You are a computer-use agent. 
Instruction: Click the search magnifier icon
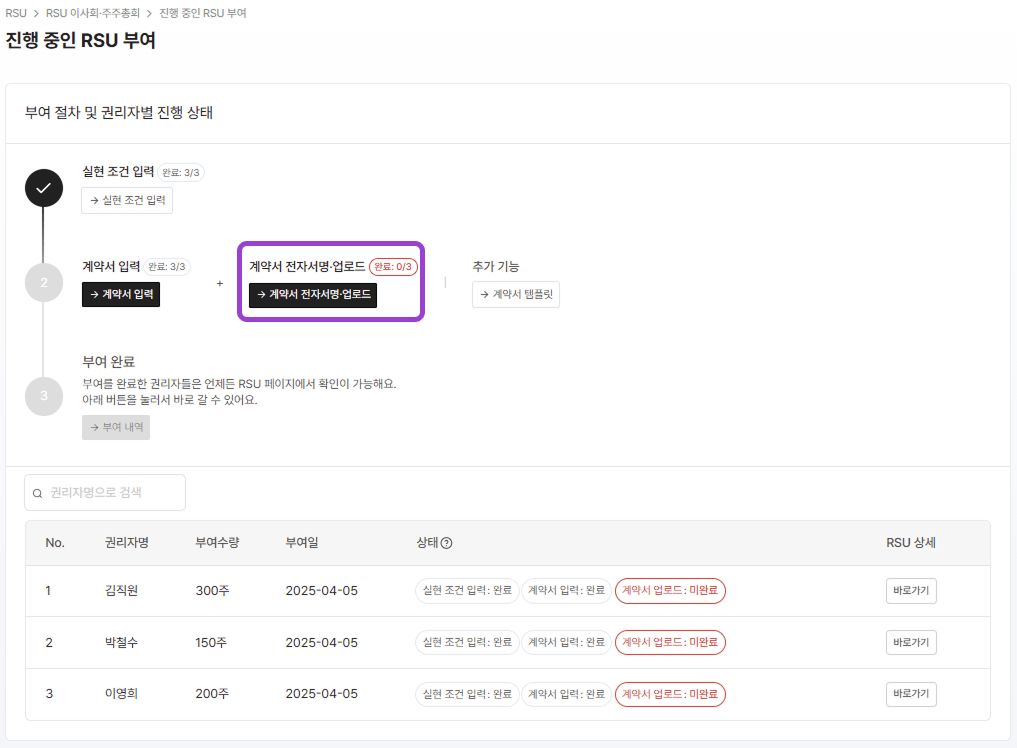click(38, 493)
